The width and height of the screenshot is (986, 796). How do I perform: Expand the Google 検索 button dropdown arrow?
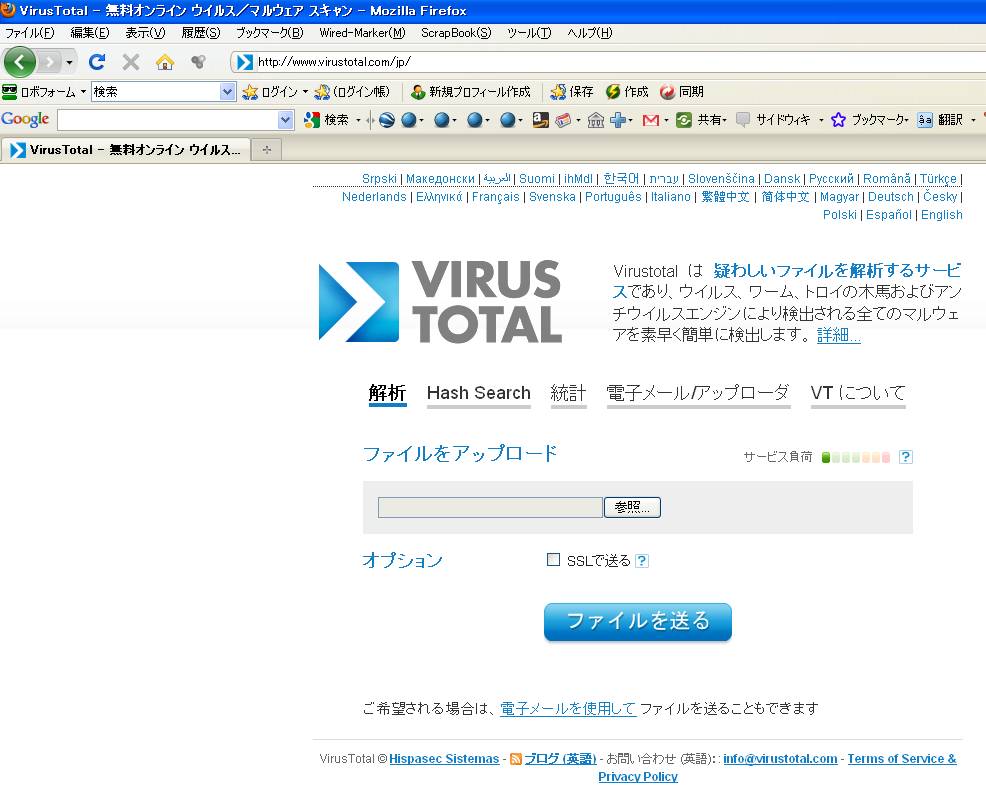(x=358, y=119)
